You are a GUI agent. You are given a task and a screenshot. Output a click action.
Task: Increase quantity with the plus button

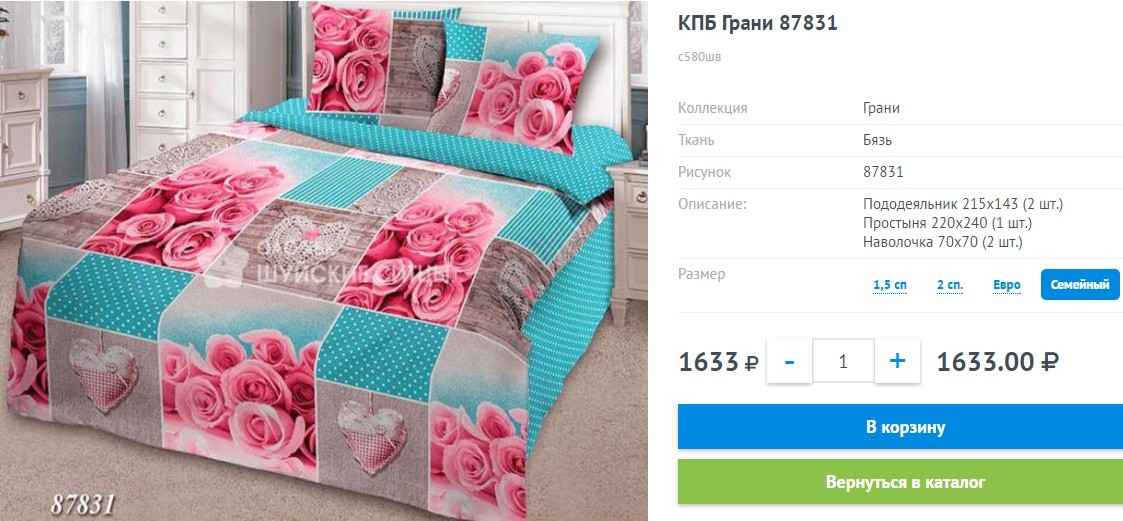(897, 361)
